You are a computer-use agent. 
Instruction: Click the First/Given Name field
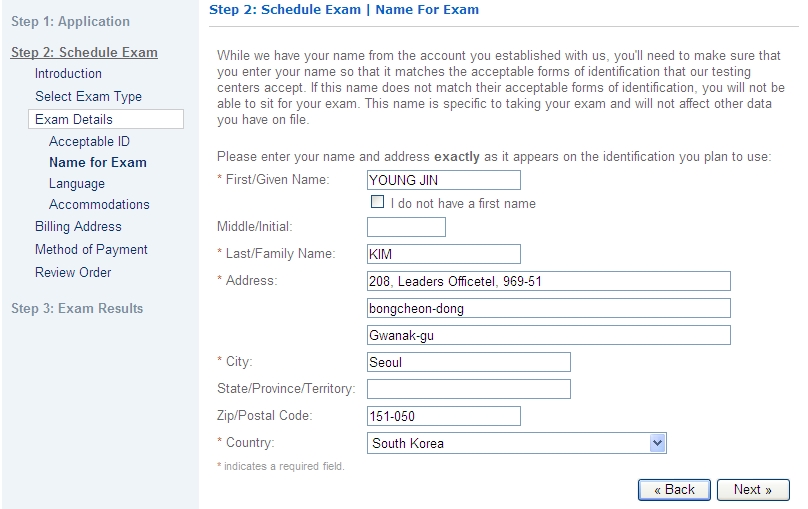(444, 180)
